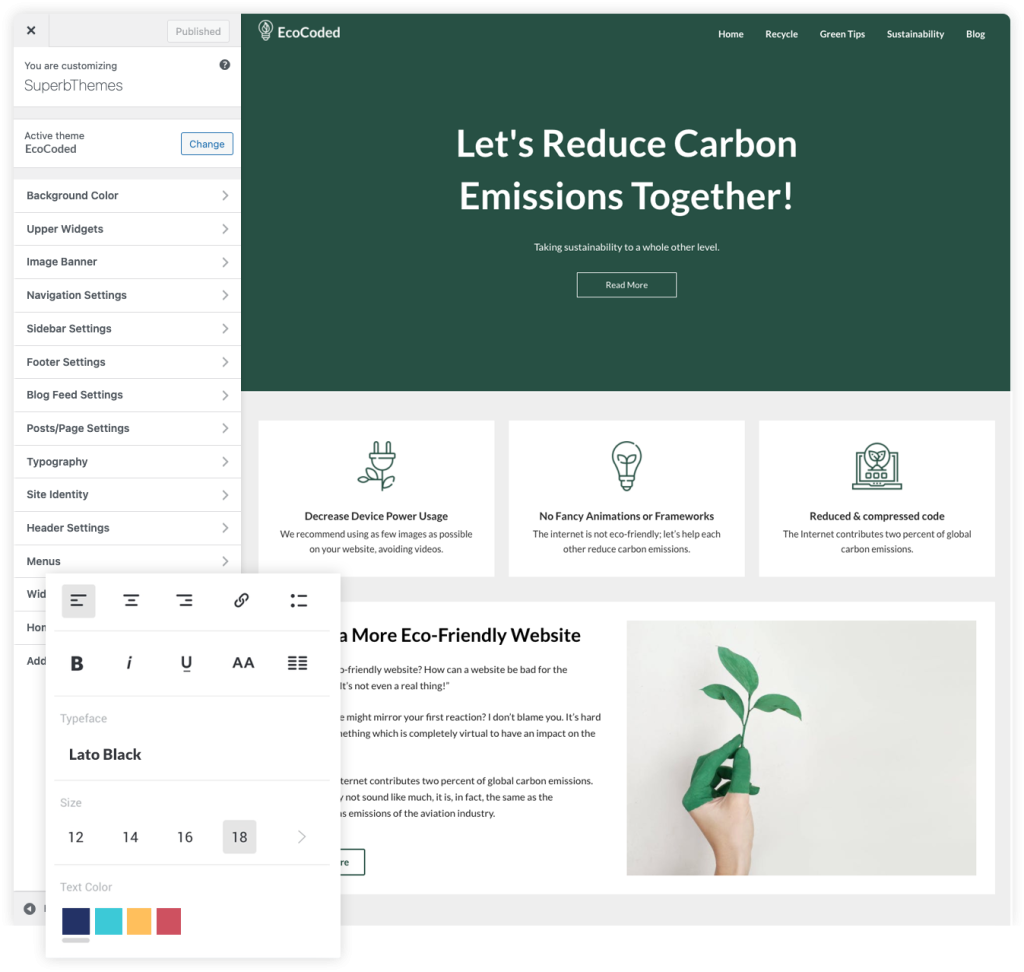Toggle bold formatting

point(77,662)
